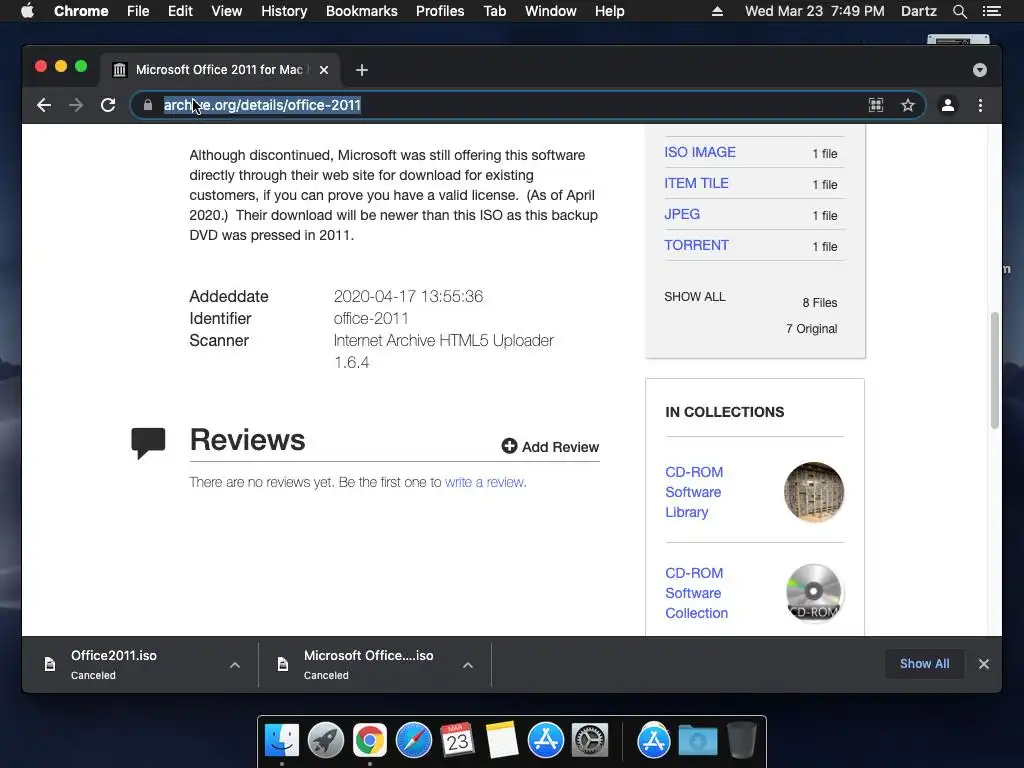Click the Dartz user name in menu bar
The height and width of the screenshot is (768, 1024).
click(918, 11)
